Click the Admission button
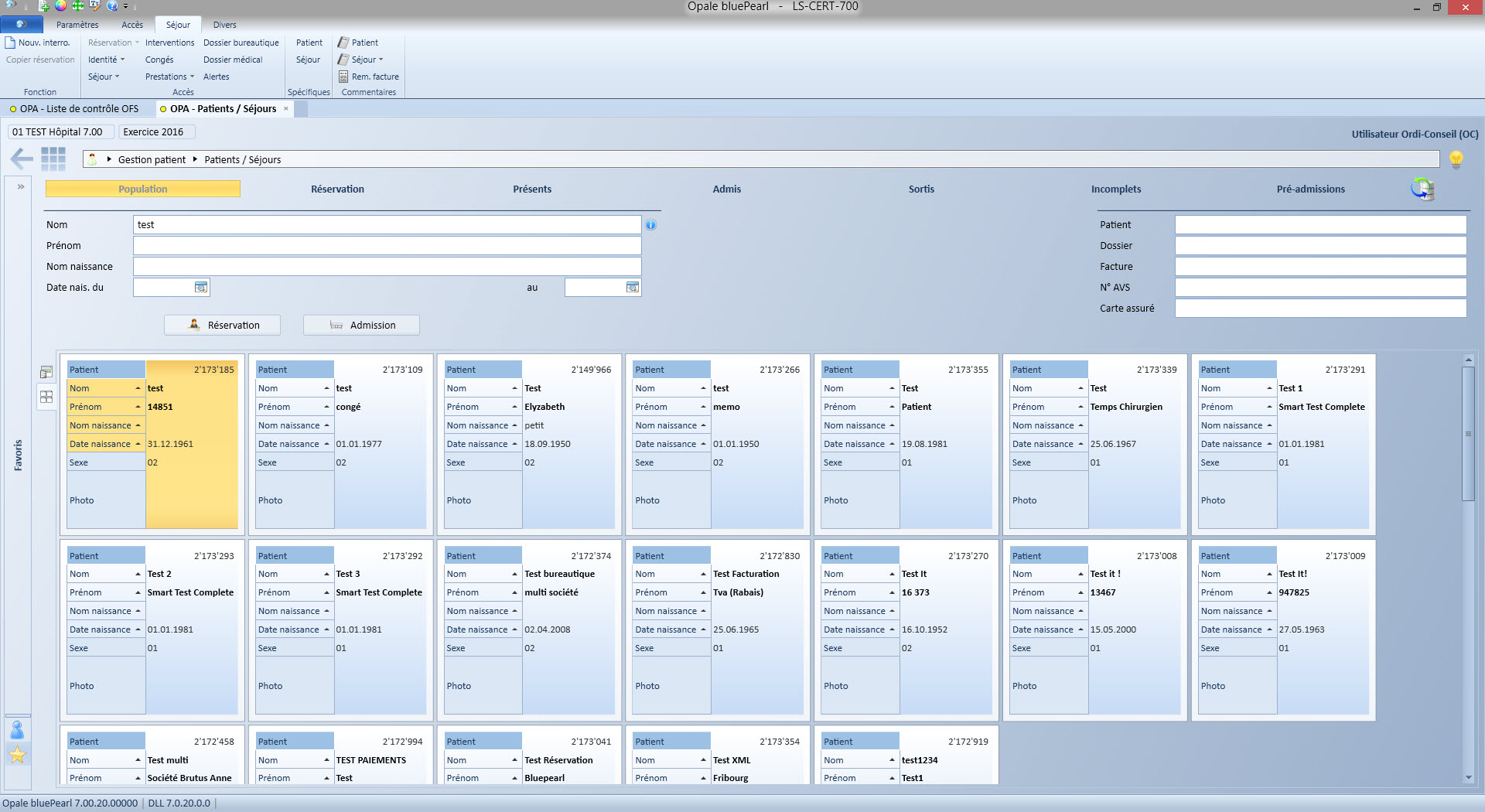The image size is (1485, 812). click(361, 325)
